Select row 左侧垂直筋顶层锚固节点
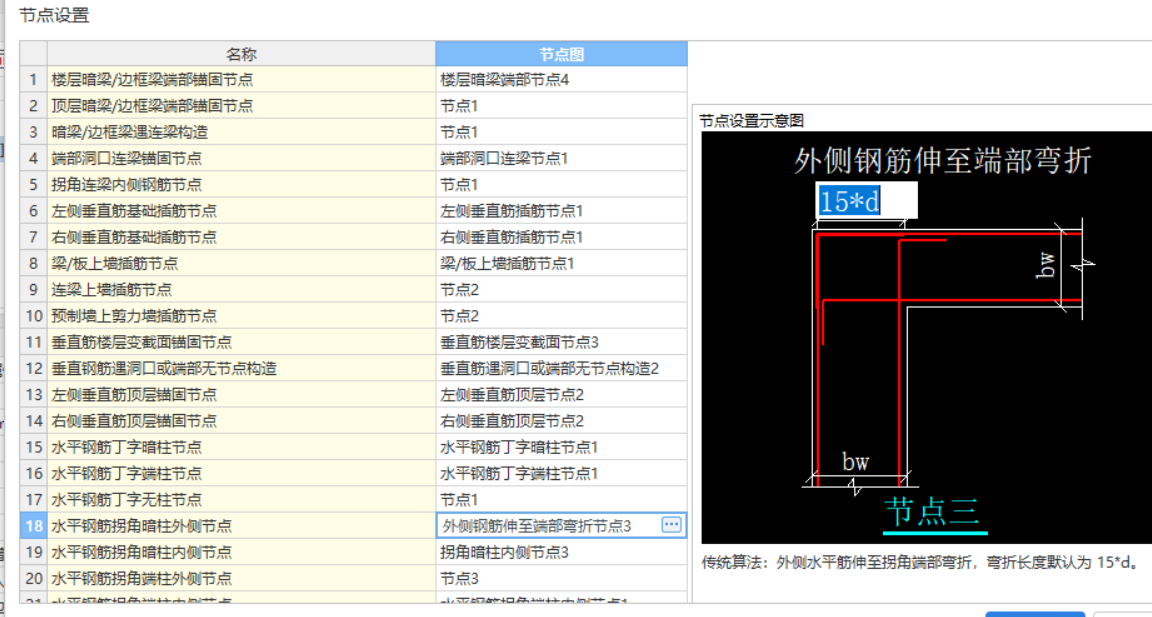 tap(242, 394)
